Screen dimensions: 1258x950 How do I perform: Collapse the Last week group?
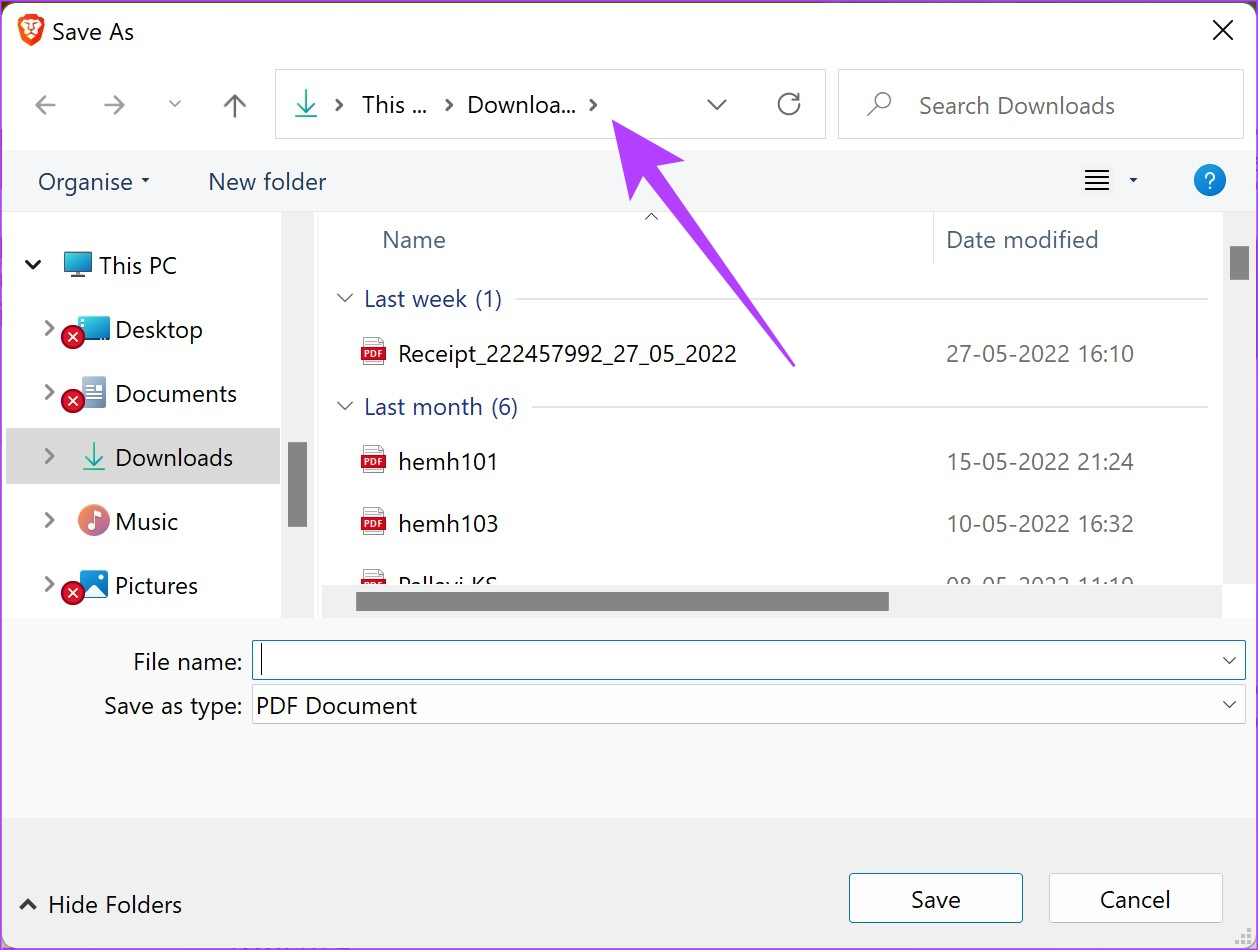(344, 298)
